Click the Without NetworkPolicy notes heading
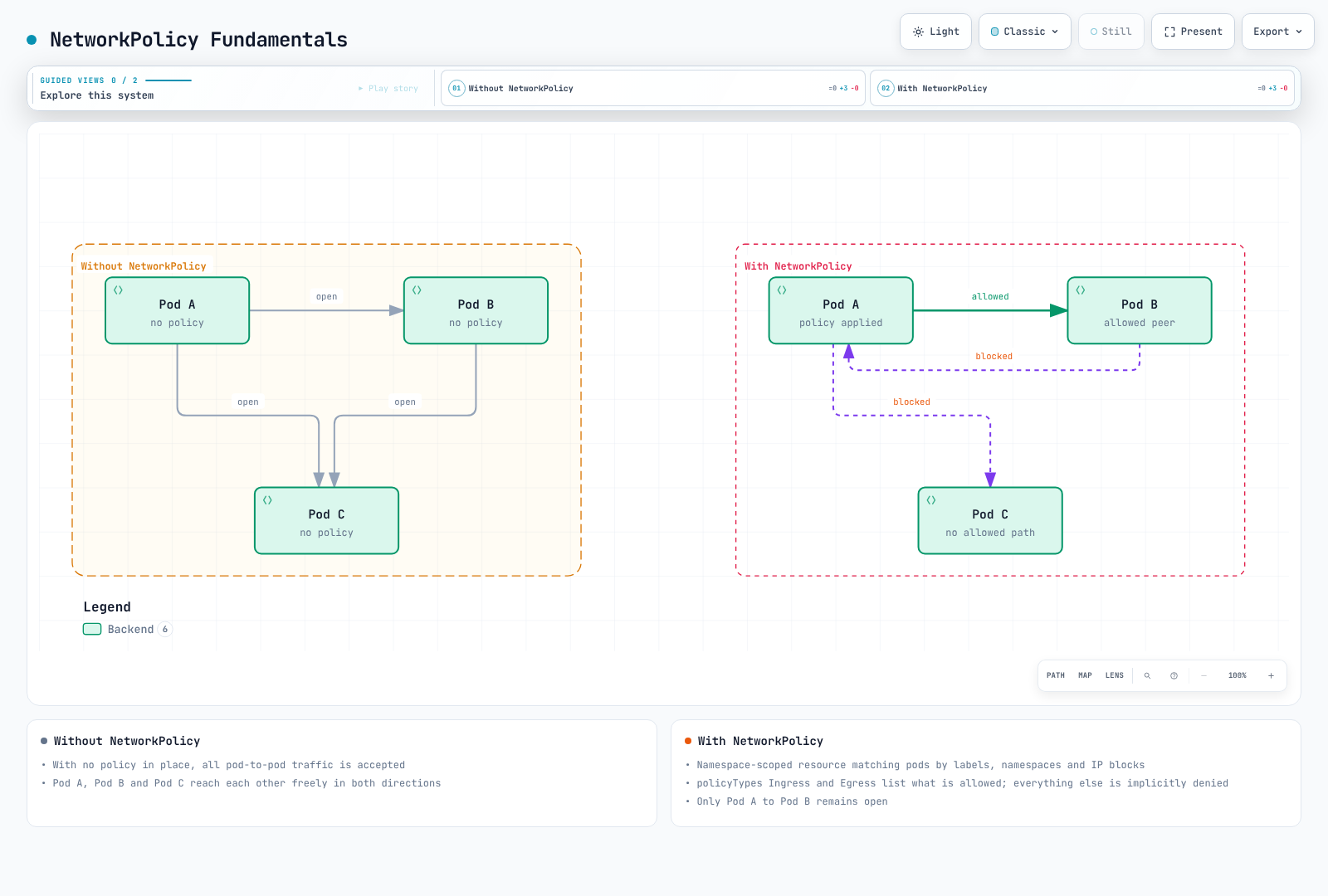Viewport: 1328px width, 896px height. (x=127, y=741)
